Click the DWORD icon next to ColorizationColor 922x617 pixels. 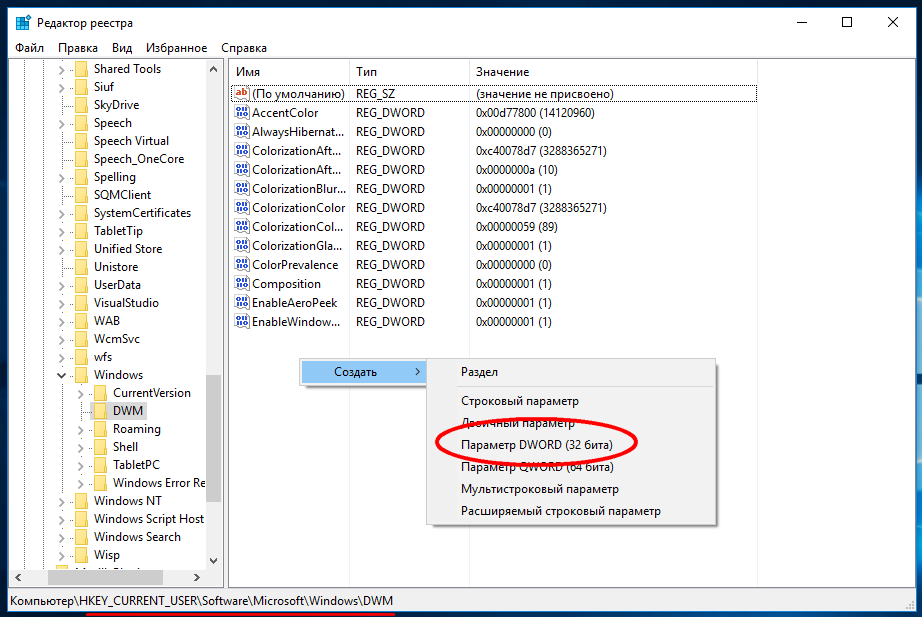click(242, 208)
